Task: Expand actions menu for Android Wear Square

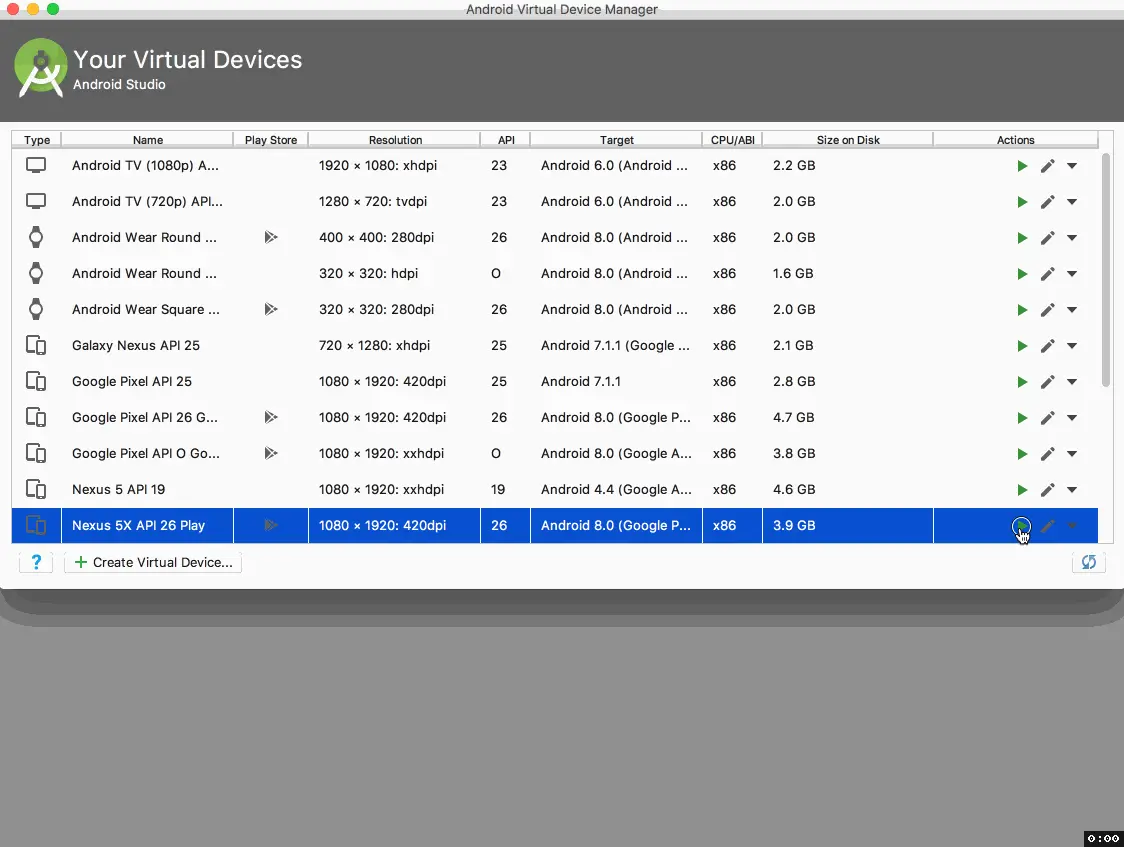Action: [1072, 310]
